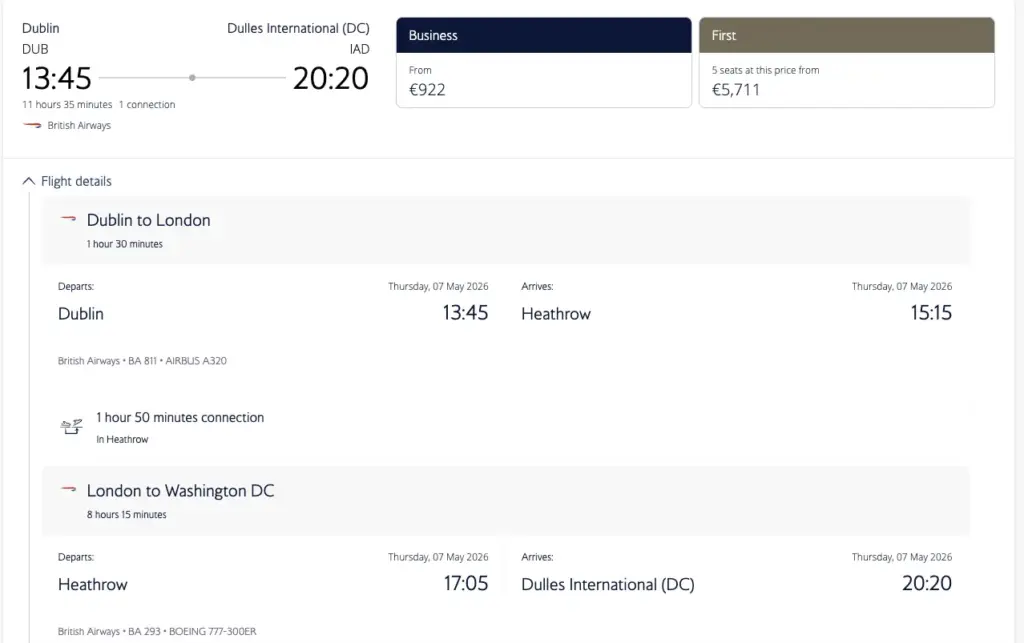This screenshot has width=1024, height=643.
Task: Collapse the Flight details section
Action: tap(29, 181)
